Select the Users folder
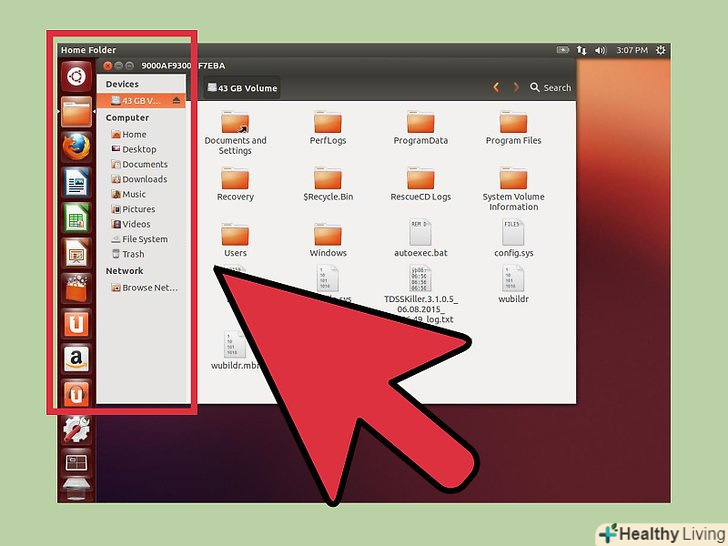Screen dimensions: 728x546 click(x=235, y=240)
